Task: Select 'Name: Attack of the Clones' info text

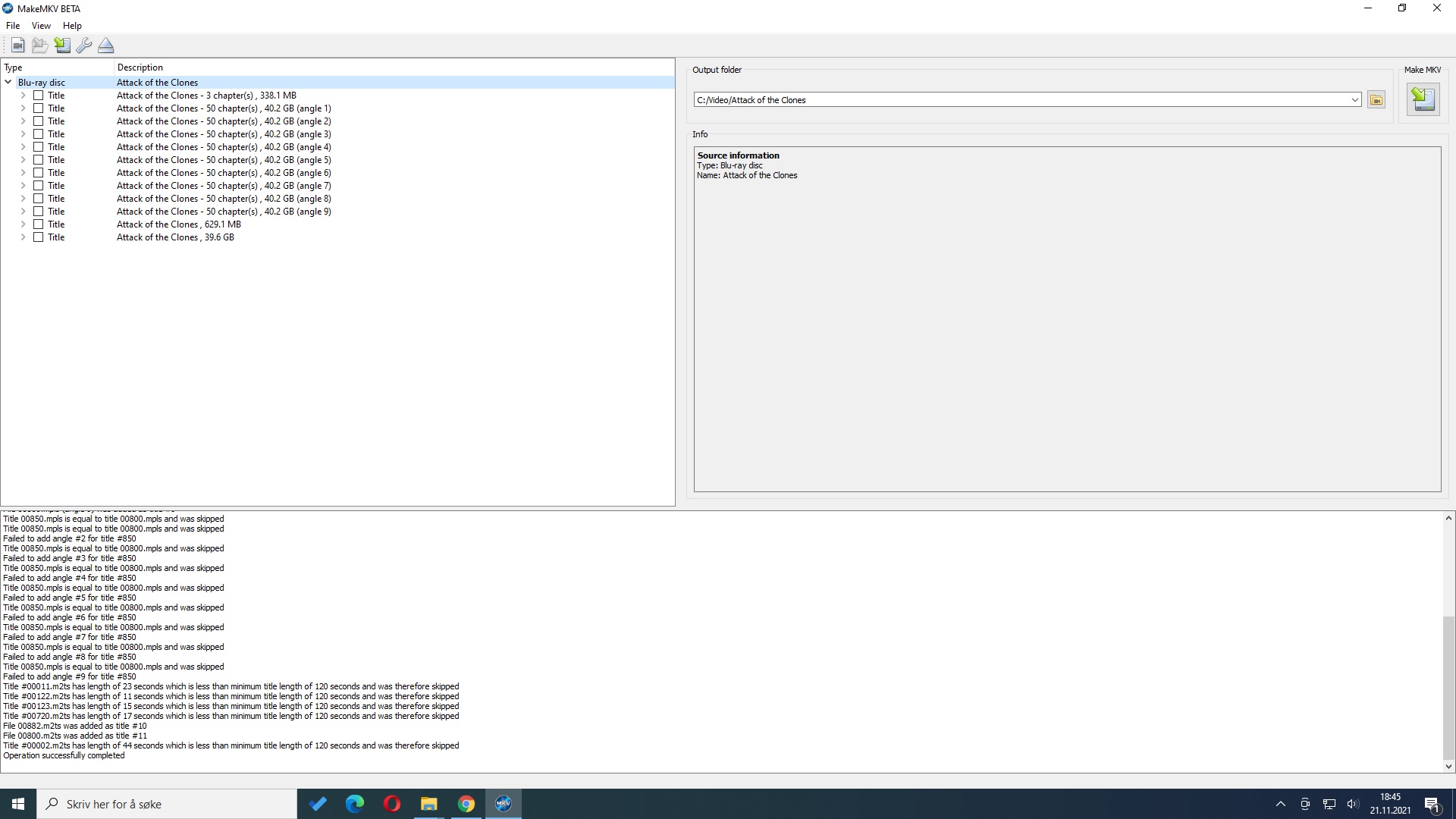Action: click(x=747, y=175)
